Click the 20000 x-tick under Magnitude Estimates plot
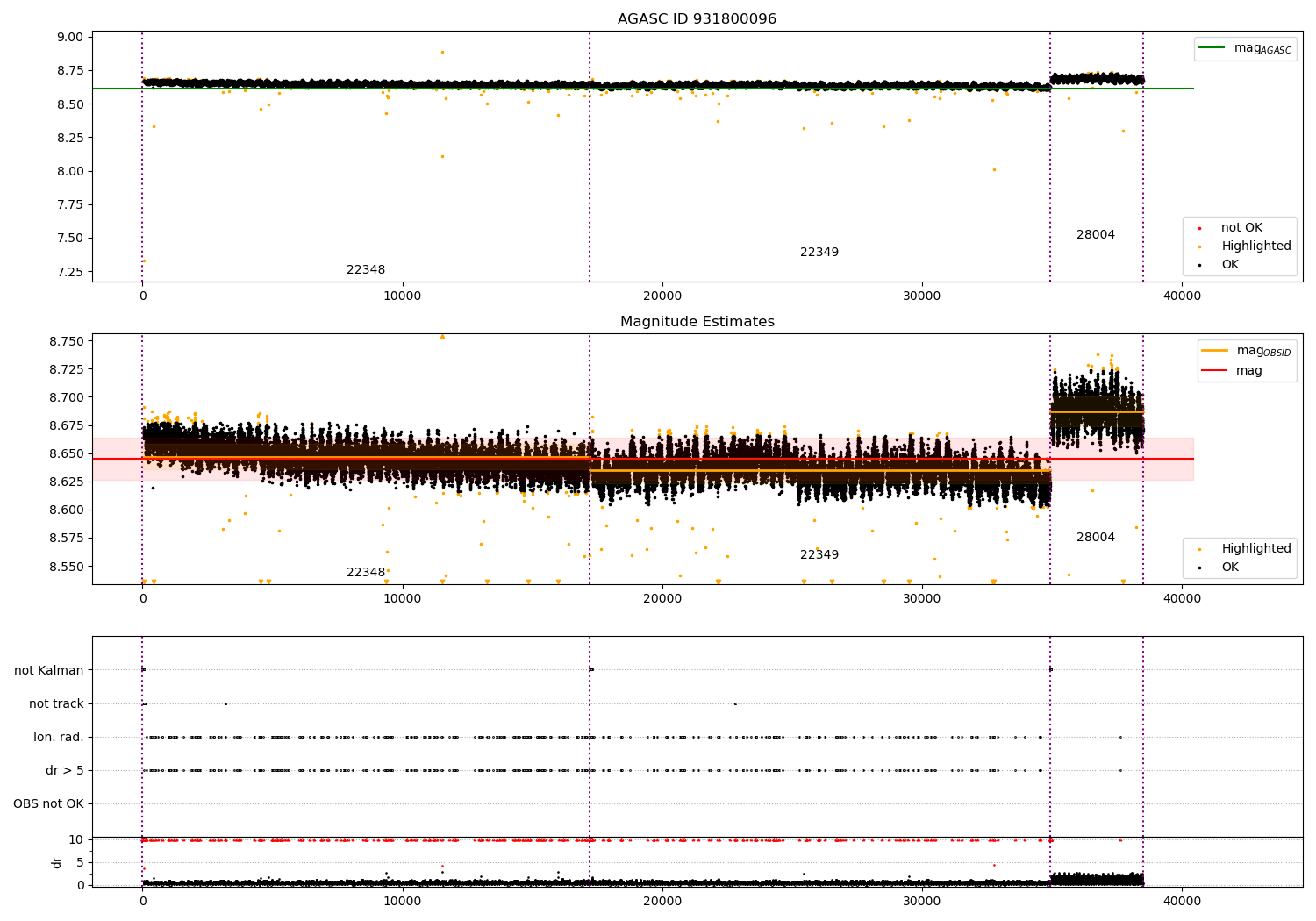The height and width of the screenshot is (921, 1316). pyautogui.click(x=662, y=599)
